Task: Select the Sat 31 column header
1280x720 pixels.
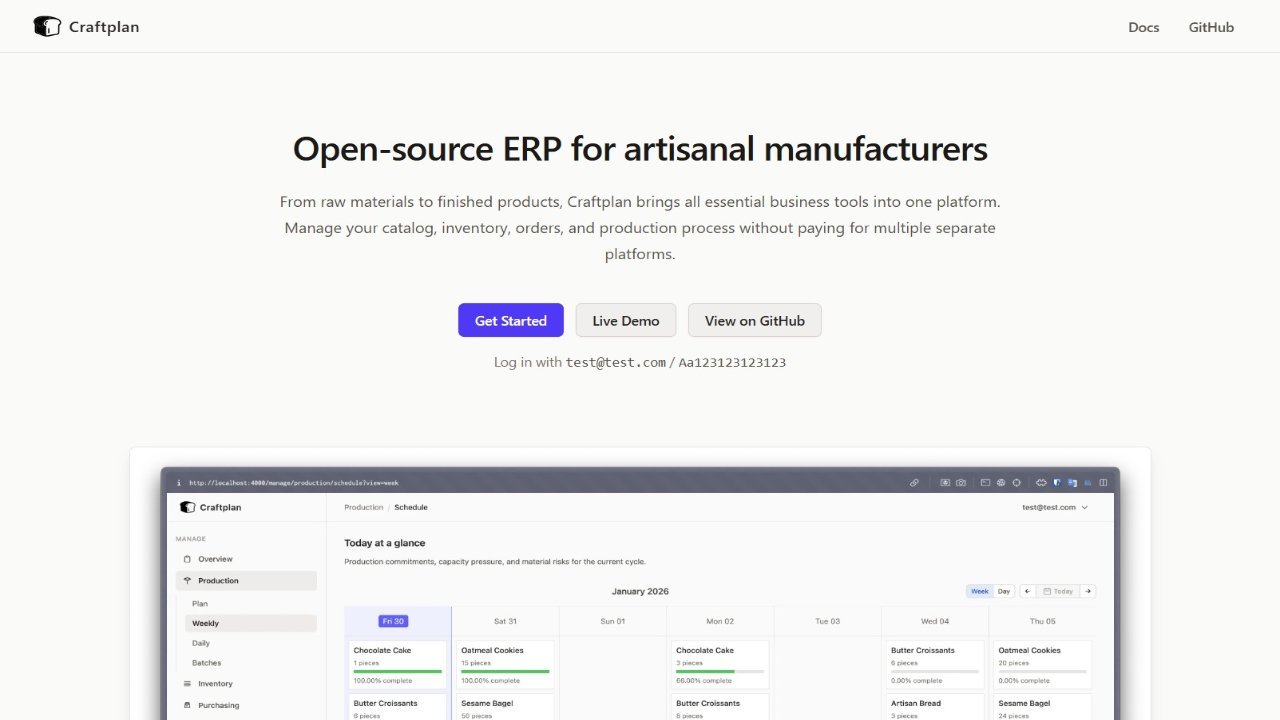Action: tap(505, 621)
